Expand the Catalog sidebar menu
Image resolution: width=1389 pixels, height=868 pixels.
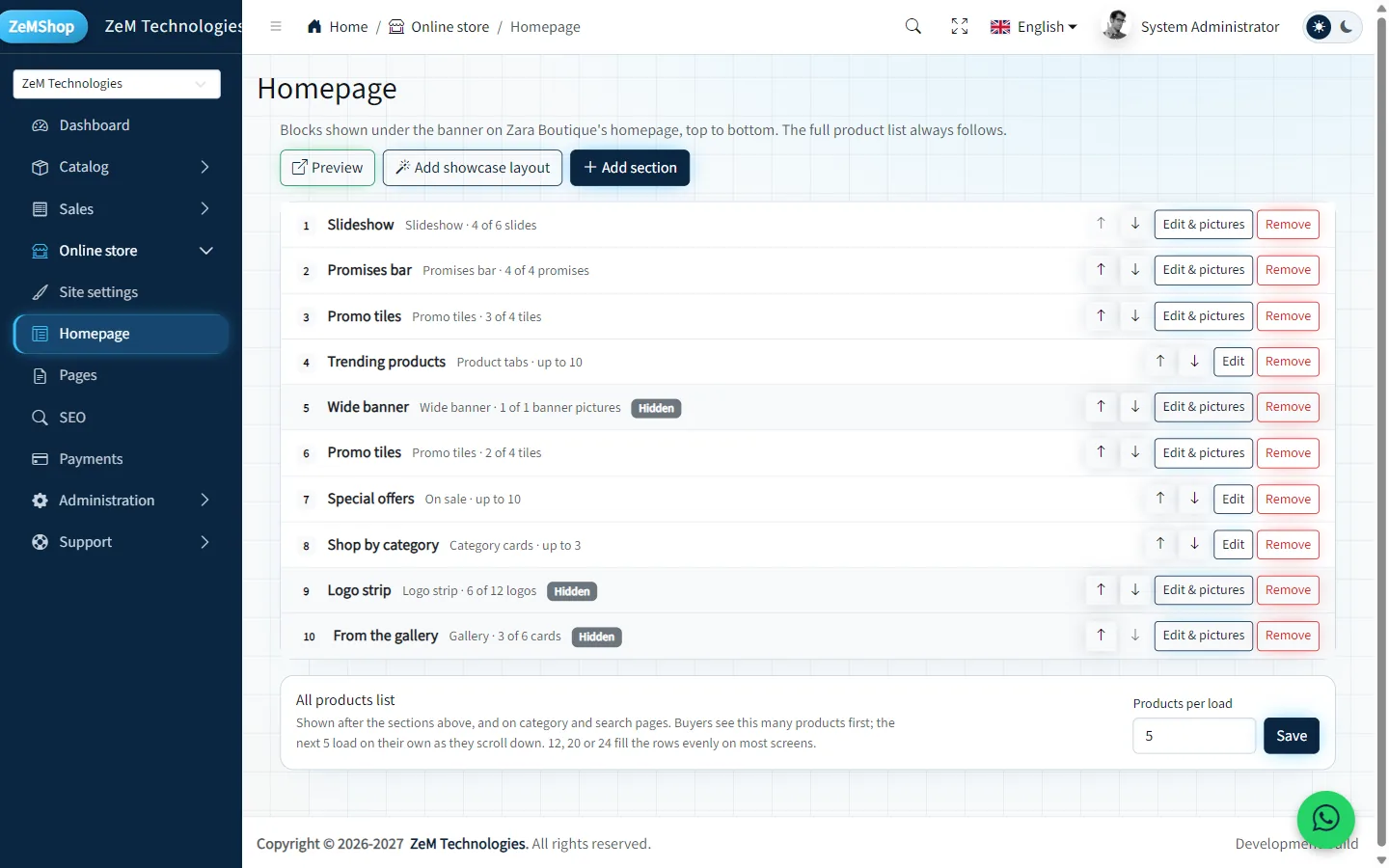[121, 167]
